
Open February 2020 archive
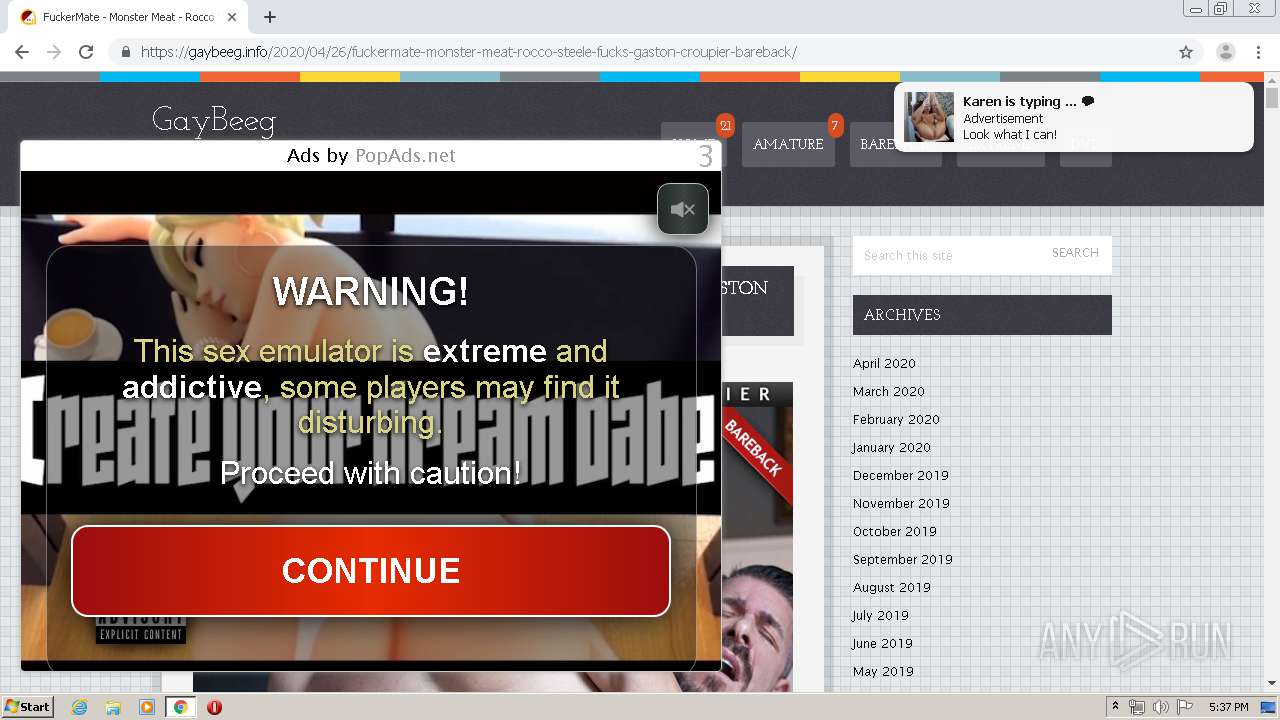(896, 419)
